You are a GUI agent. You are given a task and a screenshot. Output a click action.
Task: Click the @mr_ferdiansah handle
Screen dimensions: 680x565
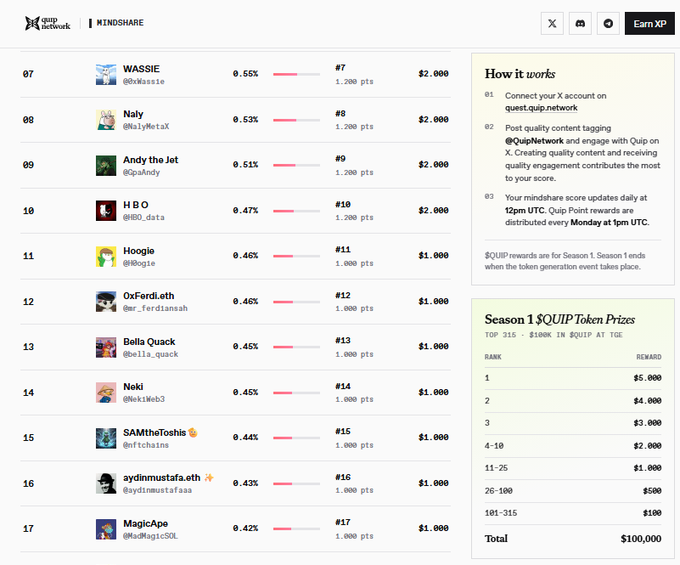155,308
